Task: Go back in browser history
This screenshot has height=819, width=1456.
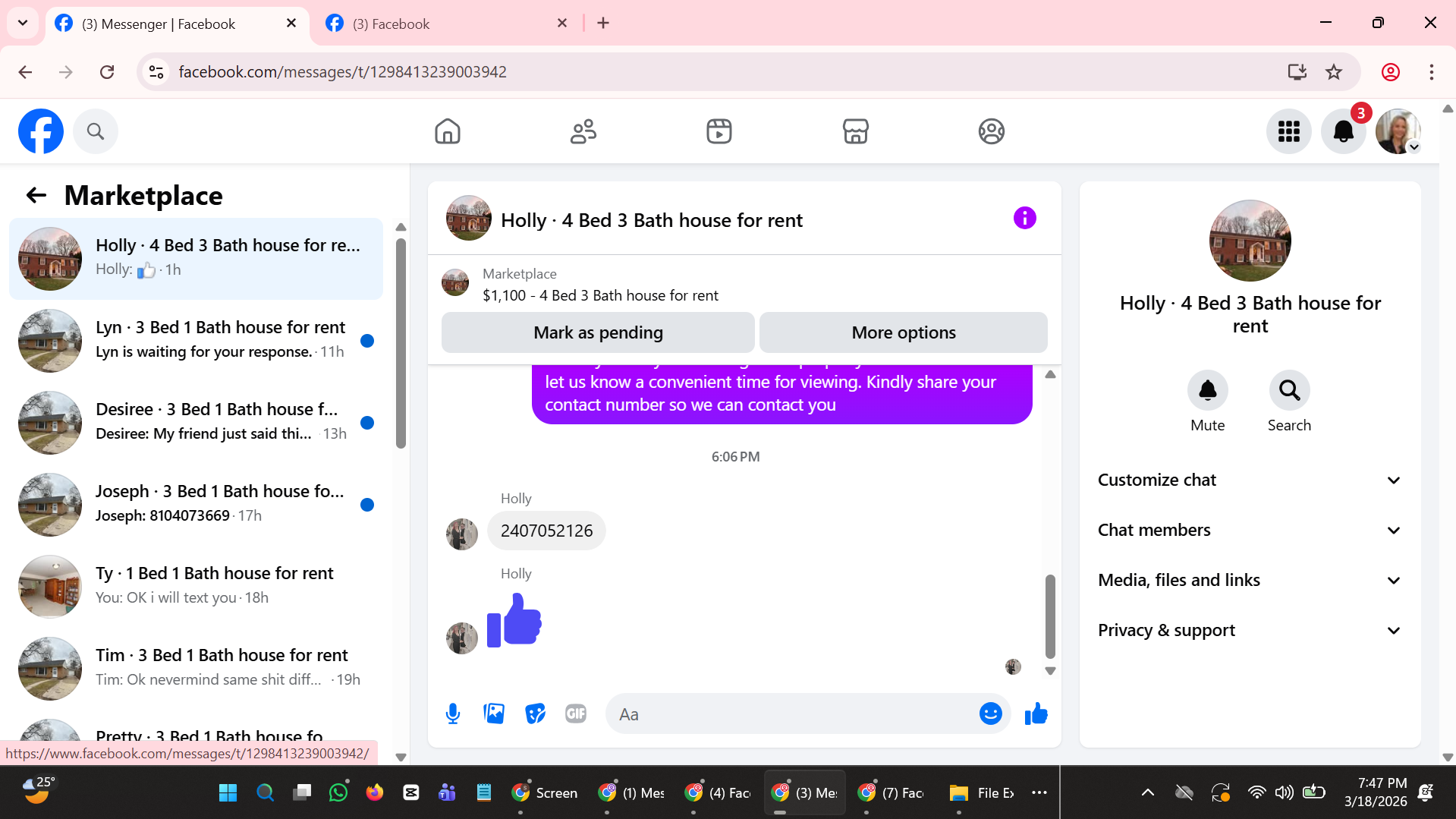Action: [25, 72]
